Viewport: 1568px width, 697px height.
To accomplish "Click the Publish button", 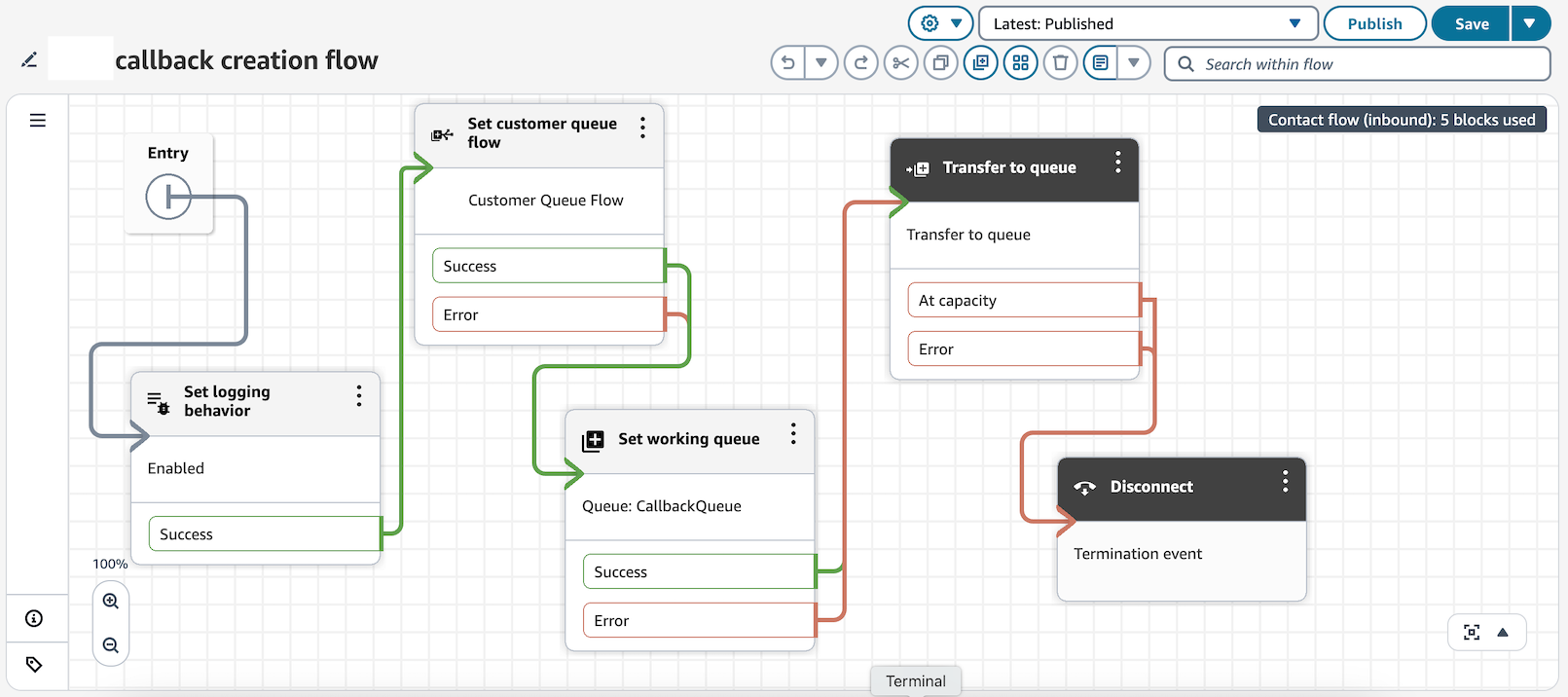I will (1374, 23).
